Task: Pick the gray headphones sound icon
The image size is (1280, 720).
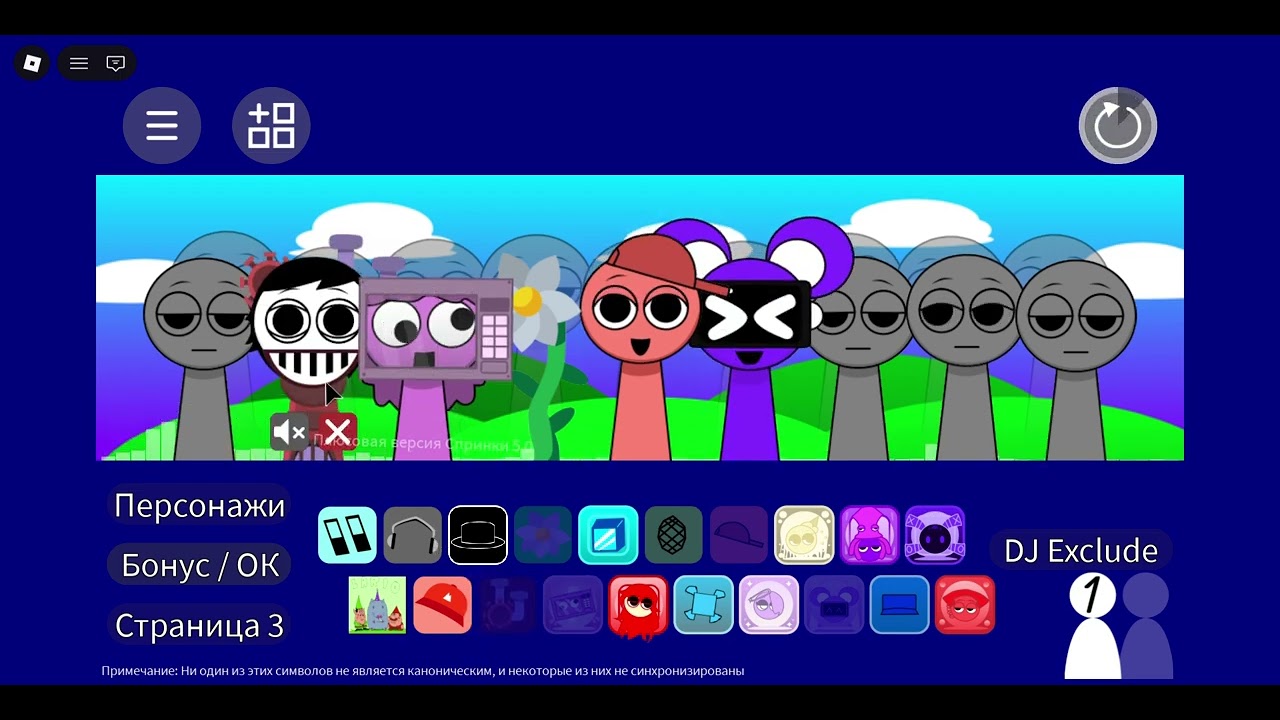Action: pyautogui.click(x=413, y=535)
